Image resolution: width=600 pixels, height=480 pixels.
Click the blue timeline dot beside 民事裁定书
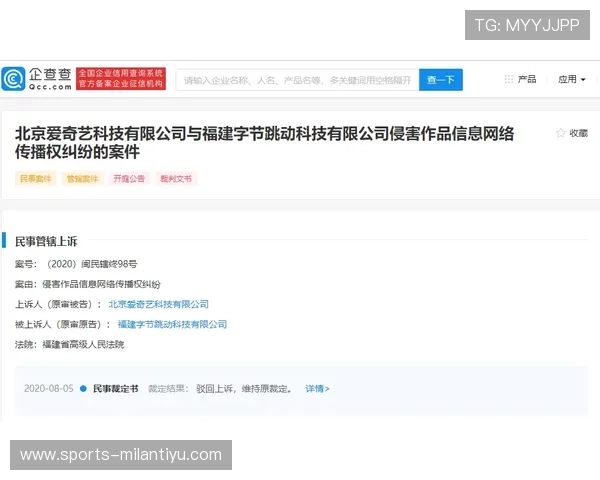coord(83,389)
